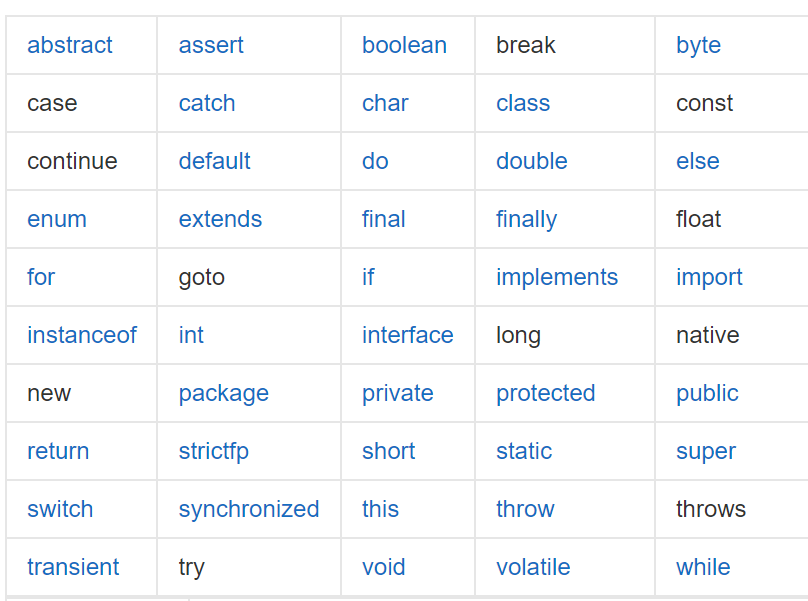The width and height of the screenshot is (808, 601).
Task: Open the 'catch' keyword link
Action: [x=207, y=103]
